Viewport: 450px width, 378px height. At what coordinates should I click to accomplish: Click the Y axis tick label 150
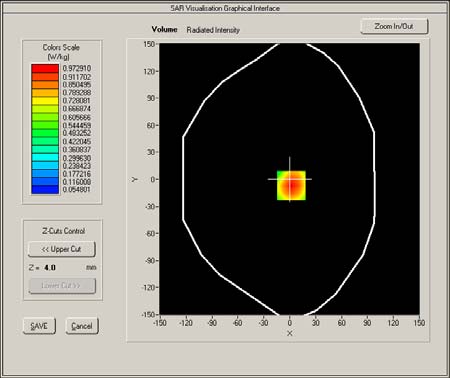(x=149, y=44)
